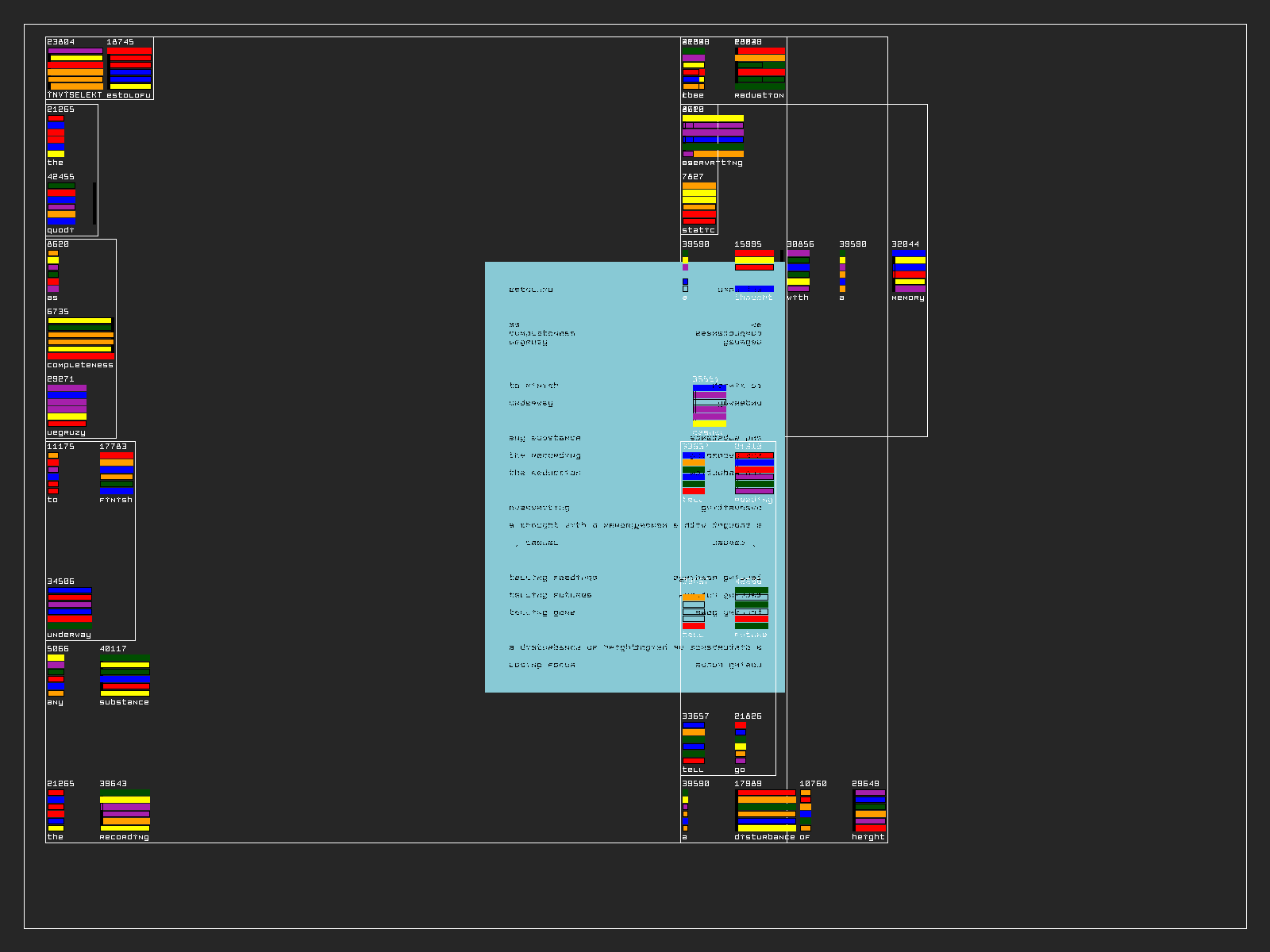Screen dimensions: 1270x952
Task: Select the "finish" word block
Action: click(116, 474)
